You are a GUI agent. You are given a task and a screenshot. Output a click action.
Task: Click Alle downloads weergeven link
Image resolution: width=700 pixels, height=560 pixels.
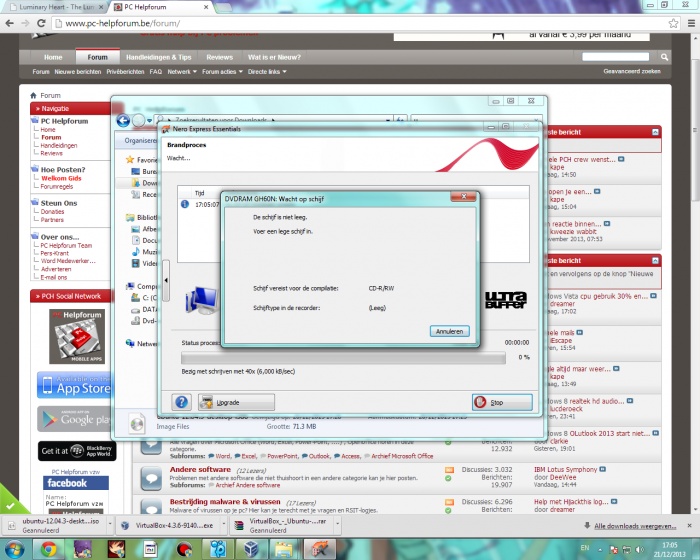[635, 526]
